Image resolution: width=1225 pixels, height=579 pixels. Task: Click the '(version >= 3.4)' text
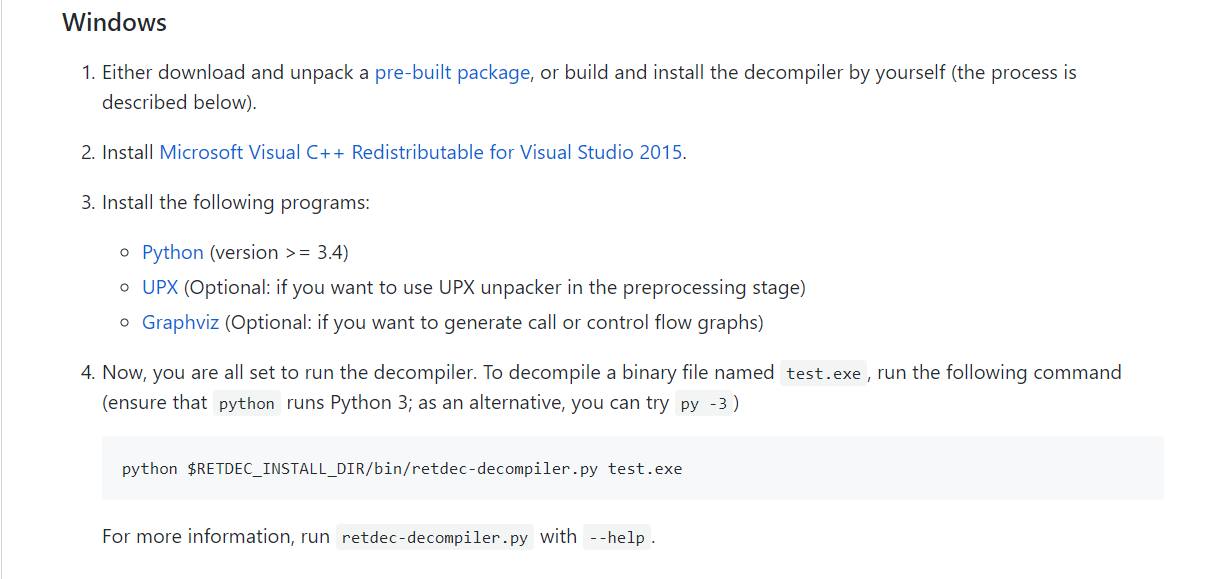[x=279, y=253]
